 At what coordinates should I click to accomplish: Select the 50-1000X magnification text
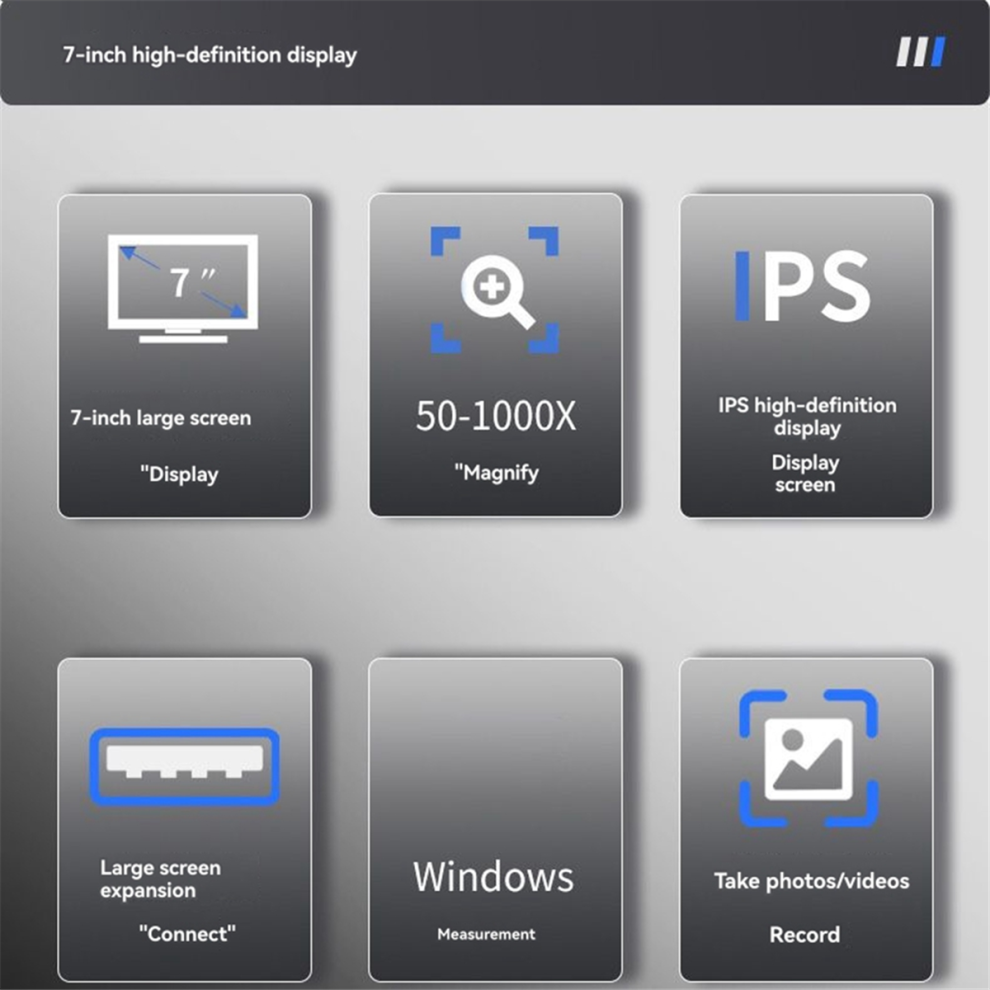496,416
